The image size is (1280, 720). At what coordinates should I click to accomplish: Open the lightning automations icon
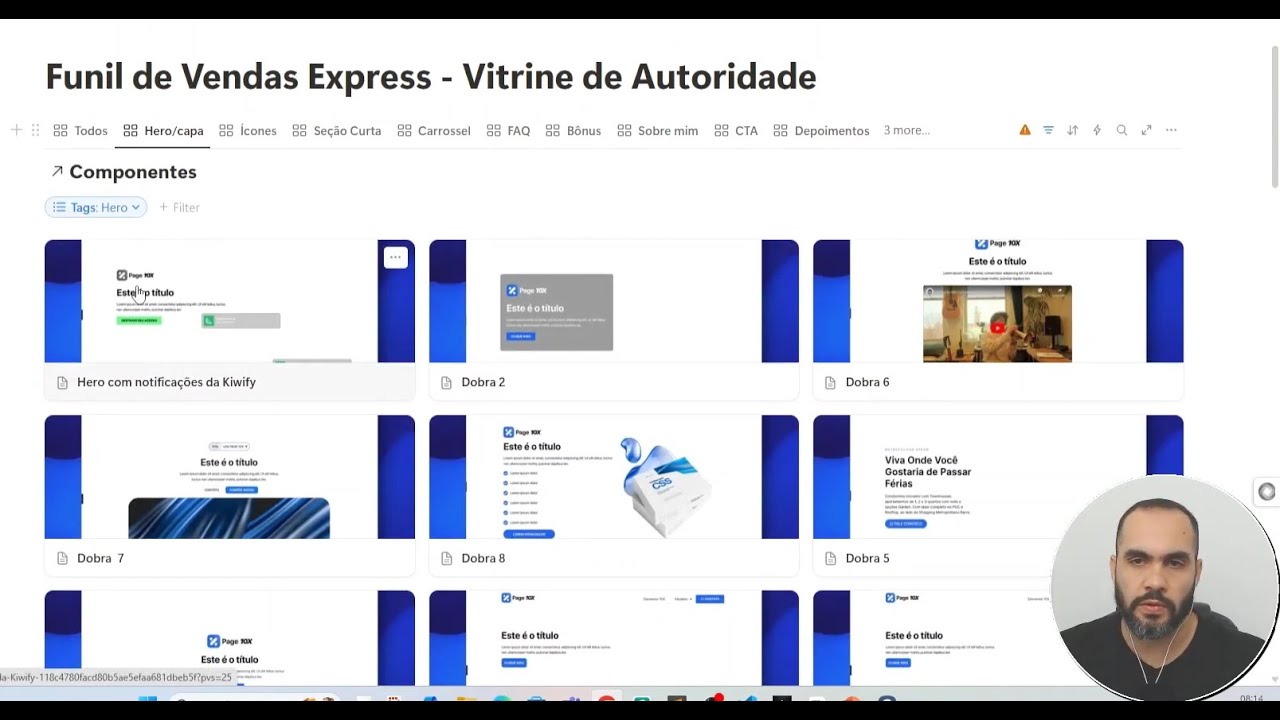(x=1097, y=130)
